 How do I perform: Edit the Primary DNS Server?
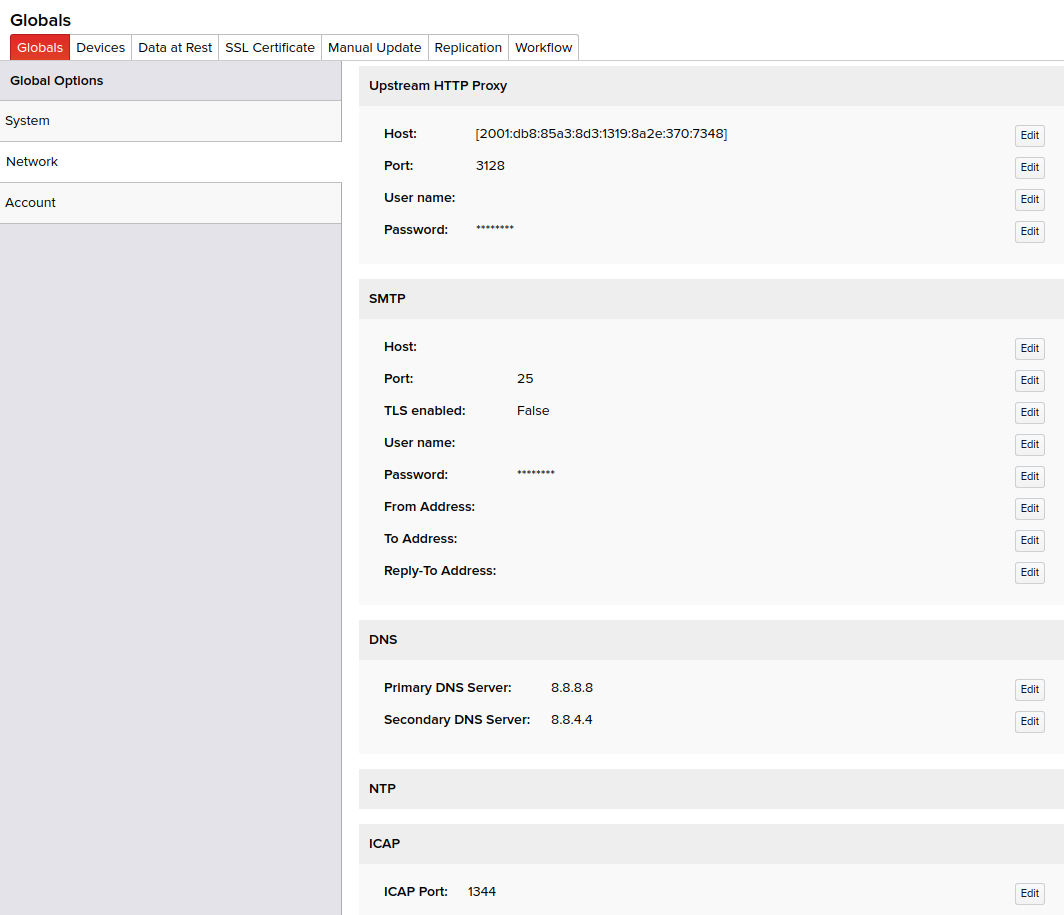pos(1029,690)
